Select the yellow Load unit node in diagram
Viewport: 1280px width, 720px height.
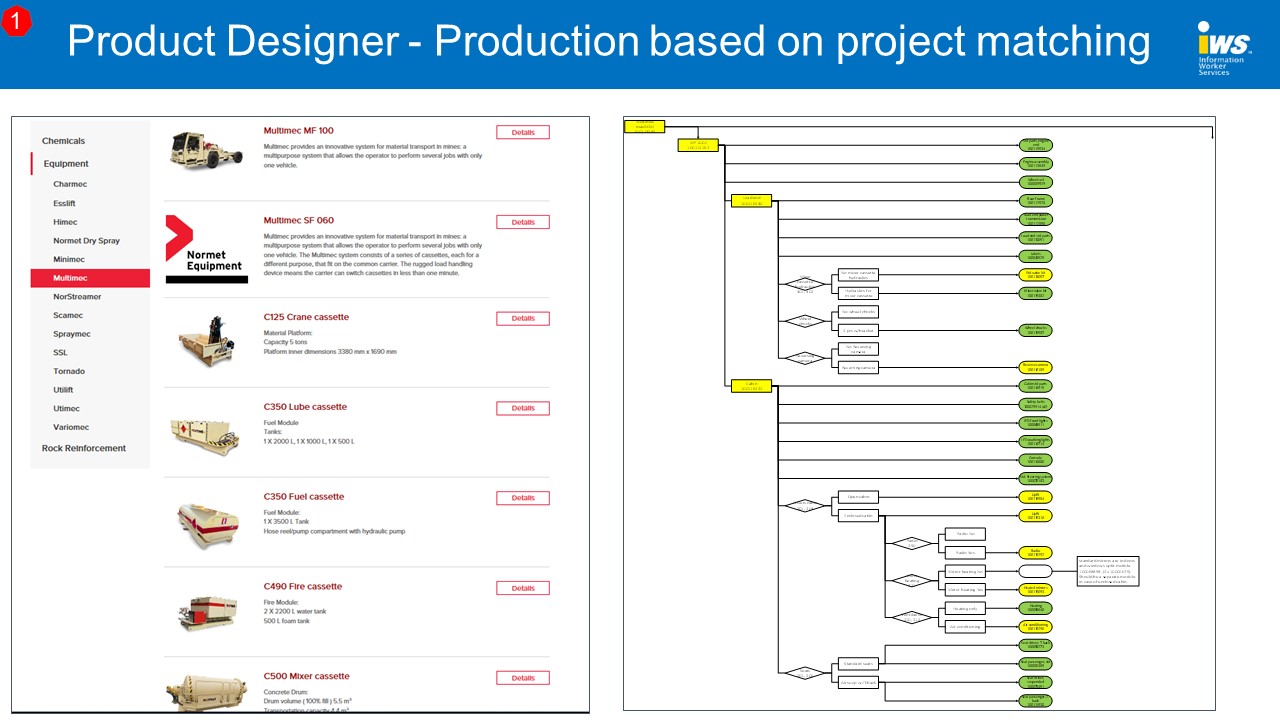[751, 200]
